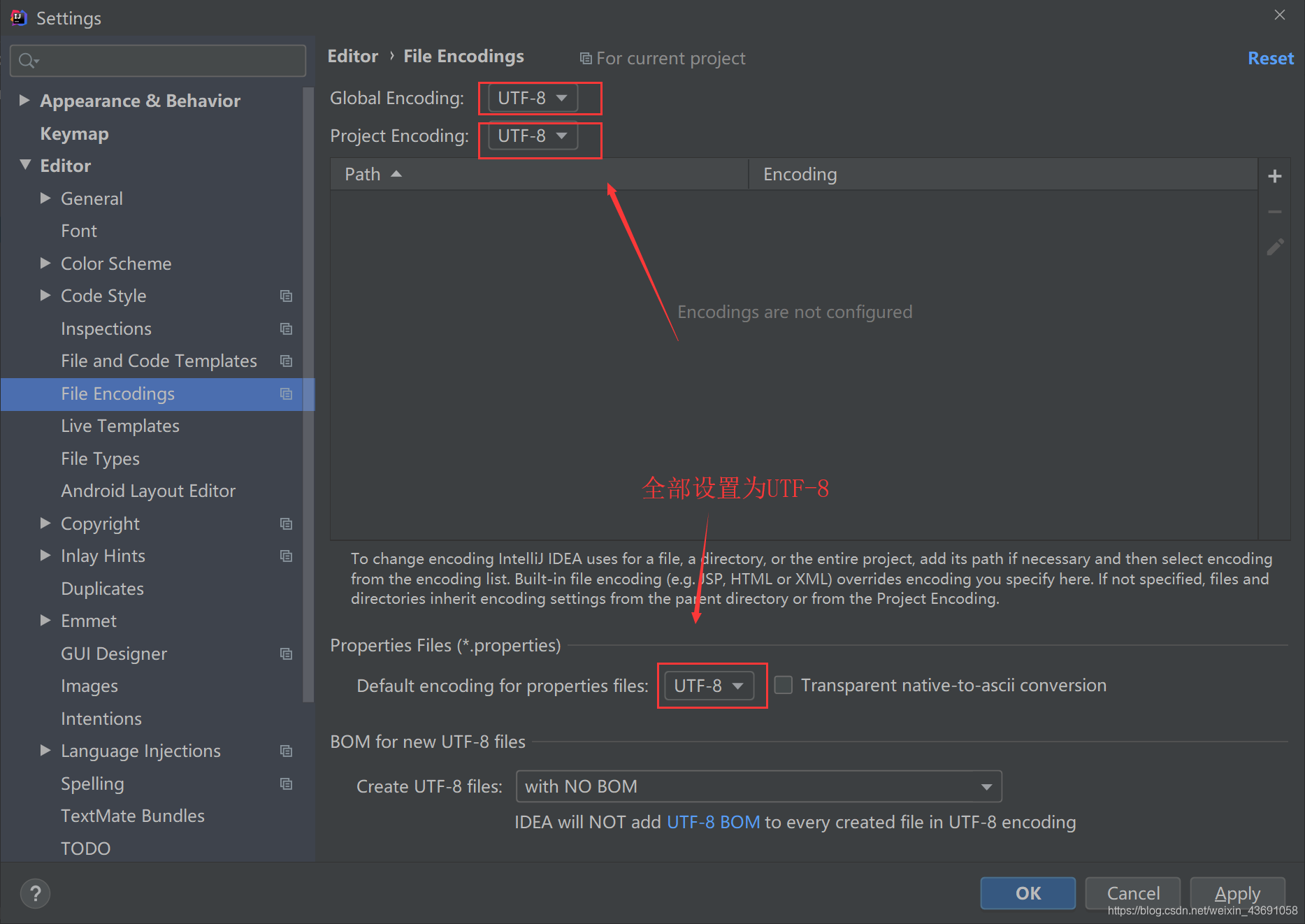Screen dimensions: 1305x924
Task: Expand the Emmet node
Action: click(x=45, y=620)
